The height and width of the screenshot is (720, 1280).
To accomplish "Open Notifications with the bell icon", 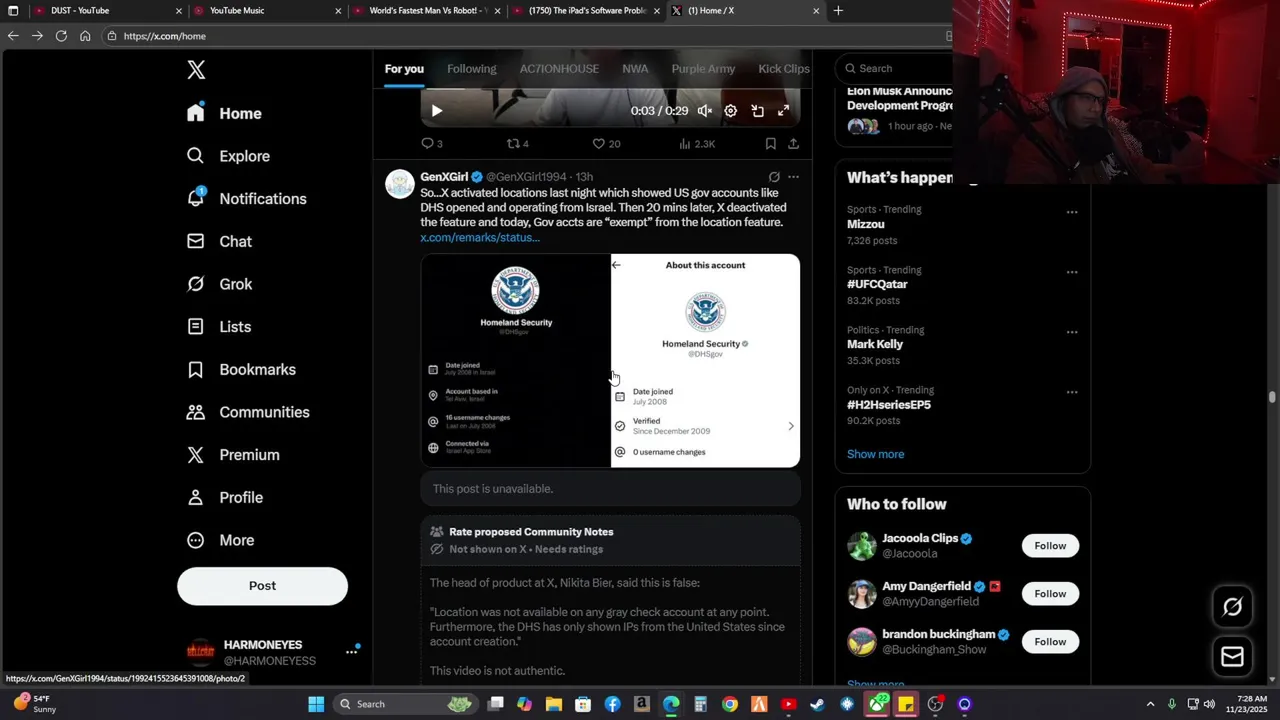I will [247, 198].
